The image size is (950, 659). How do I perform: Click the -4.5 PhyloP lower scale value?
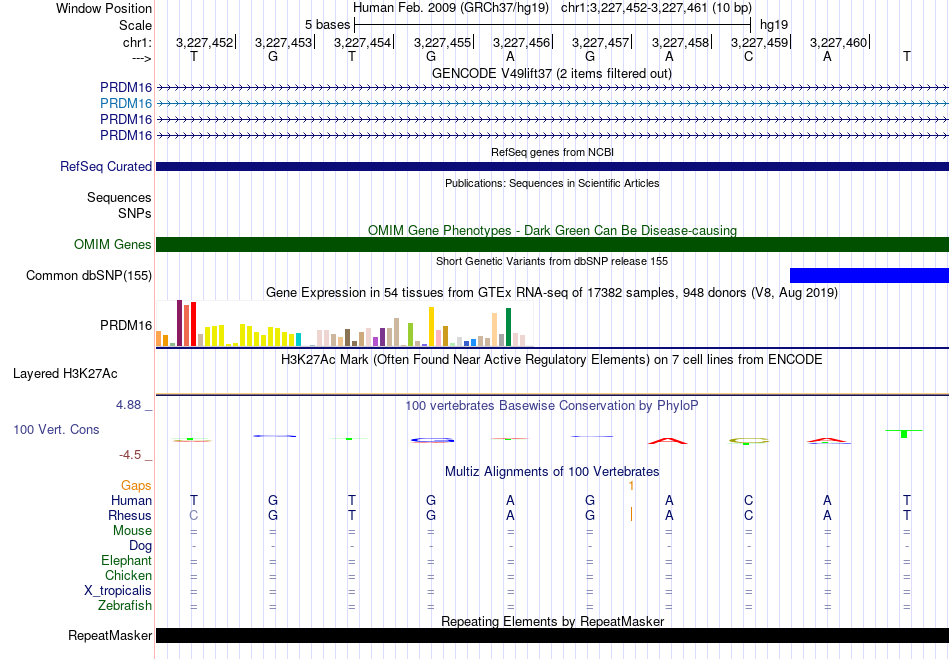click(x=130, y=455)
